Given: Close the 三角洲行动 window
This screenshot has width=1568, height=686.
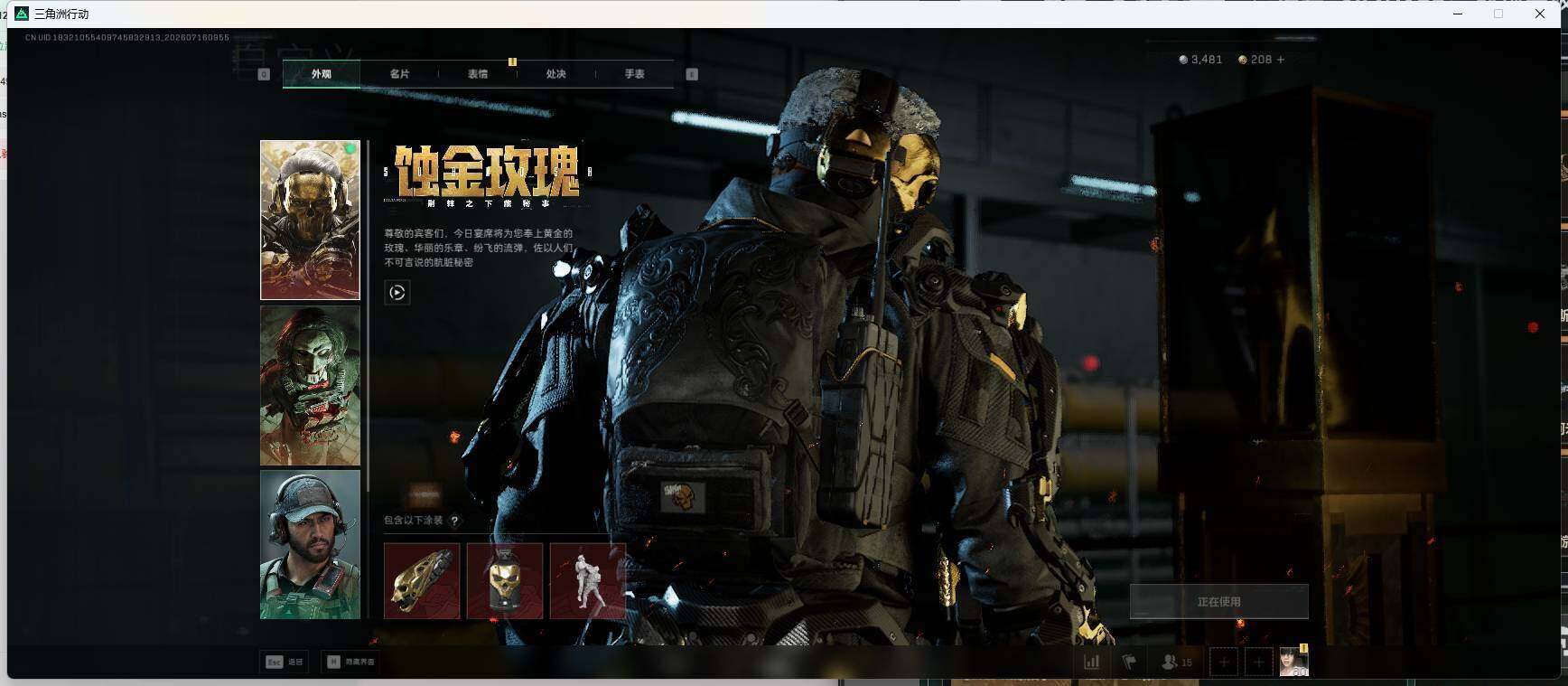Looking at the screenshot, I should 1540,14.
